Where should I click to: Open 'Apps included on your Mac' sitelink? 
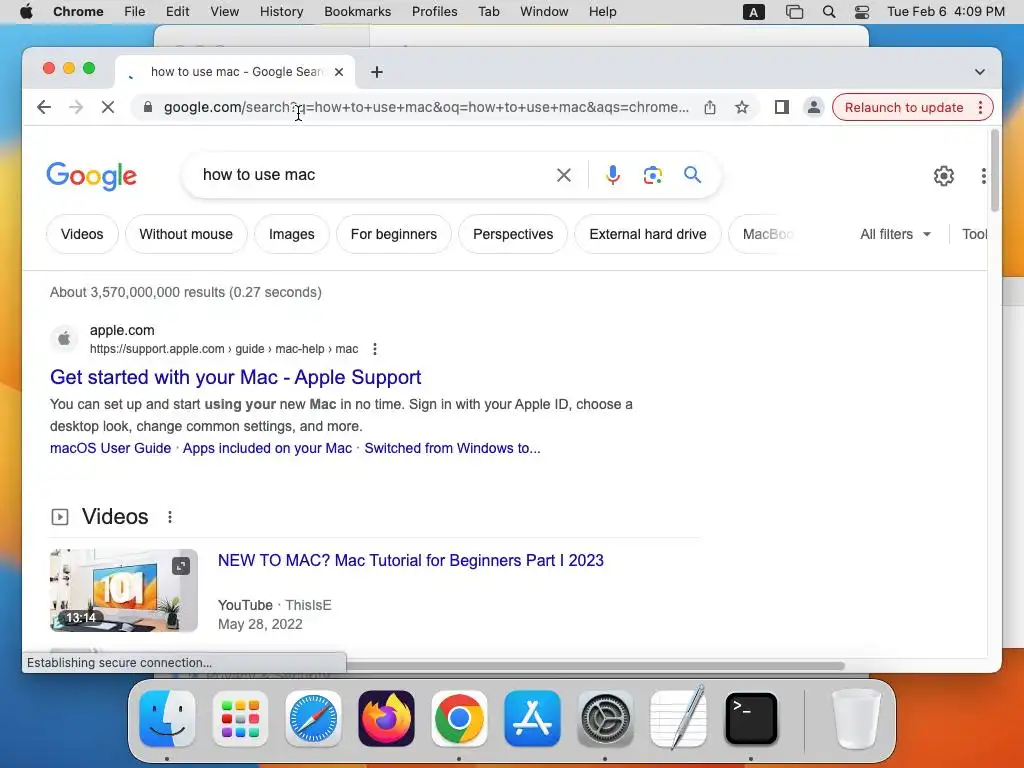click(267, 449)
